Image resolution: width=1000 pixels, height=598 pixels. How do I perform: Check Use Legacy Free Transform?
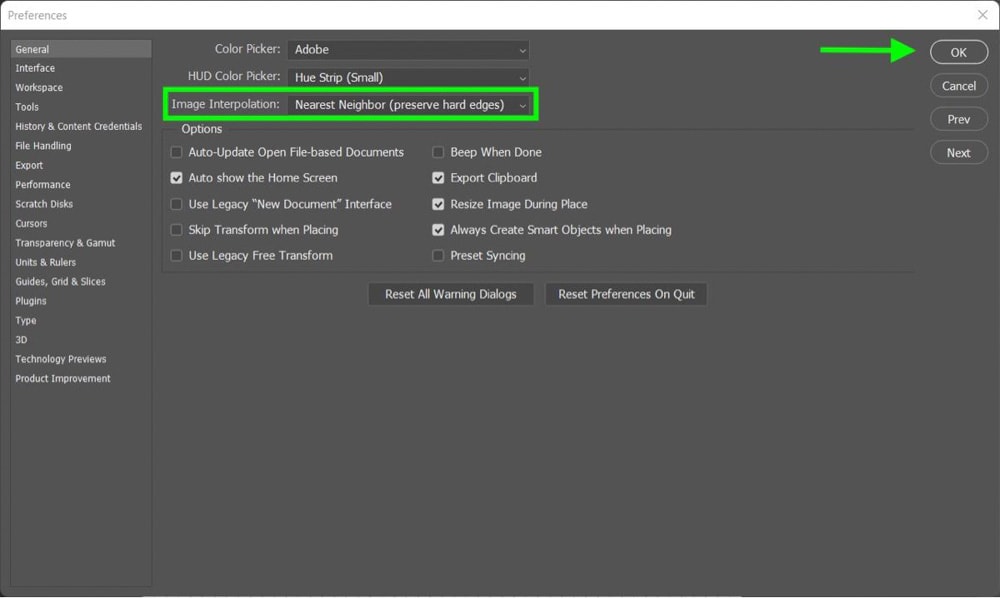tap(176, 256)
